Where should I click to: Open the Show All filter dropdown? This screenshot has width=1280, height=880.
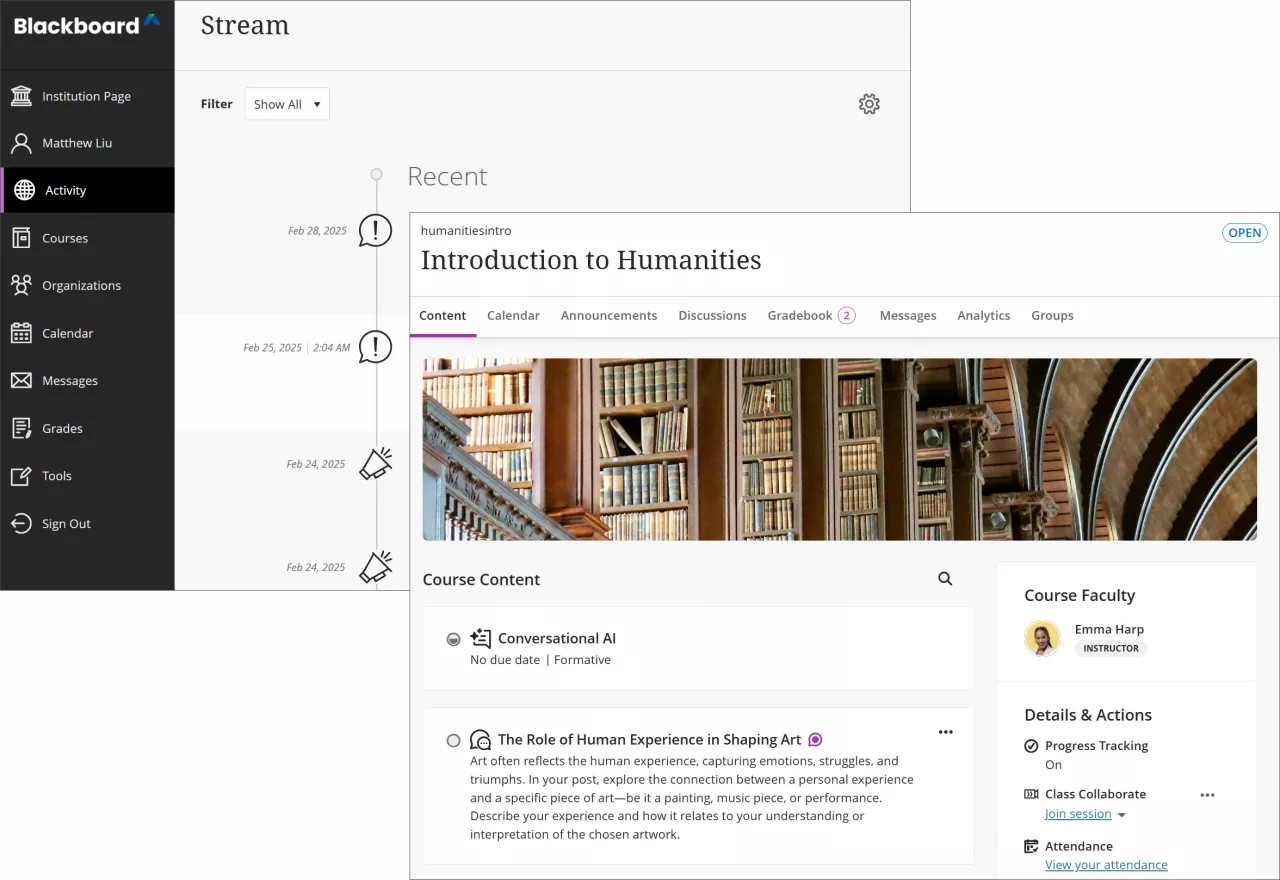coord(287,103)
